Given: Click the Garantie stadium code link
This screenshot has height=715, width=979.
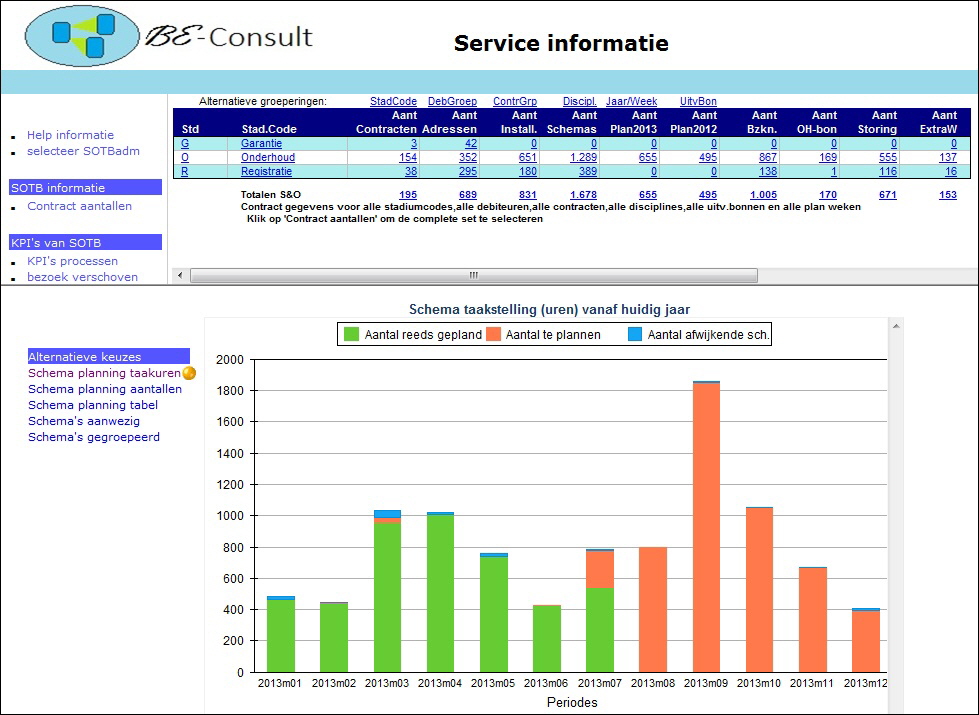Looking at the screenshot, I should point(261,144).
